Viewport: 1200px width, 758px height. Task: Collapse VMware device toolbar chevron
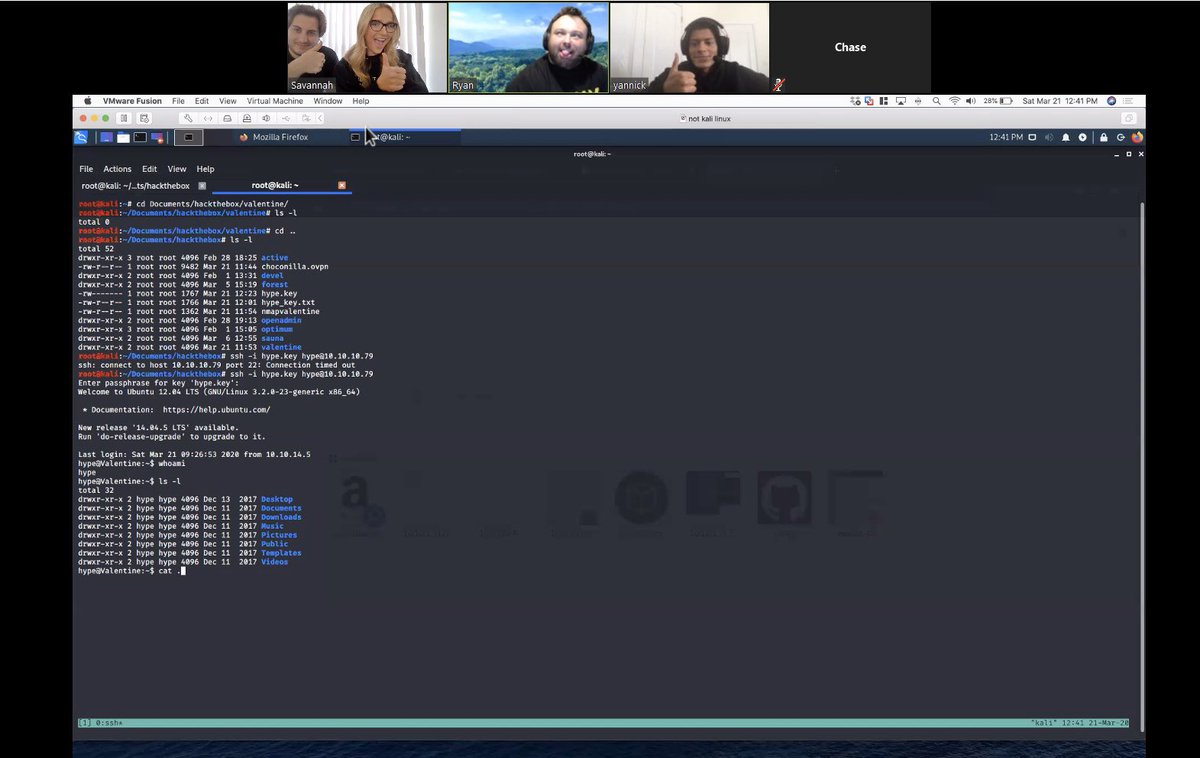click(x=320, y=118)
